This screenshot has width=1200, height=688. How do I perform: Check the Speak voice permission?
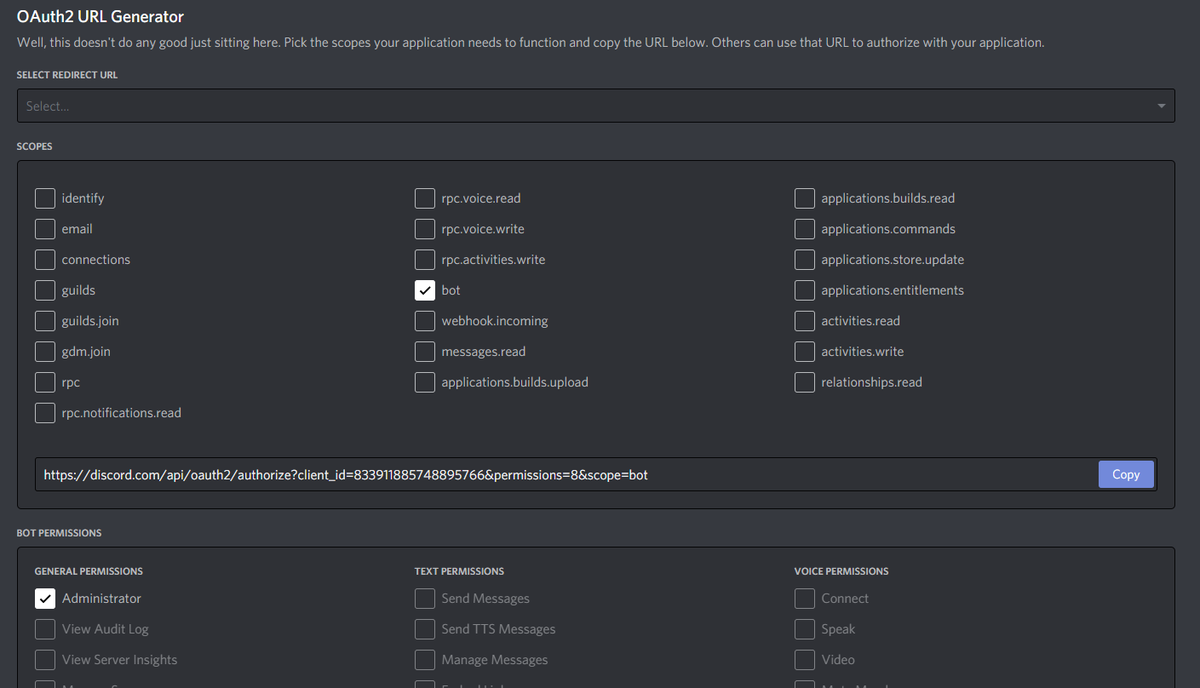[805, 629]
